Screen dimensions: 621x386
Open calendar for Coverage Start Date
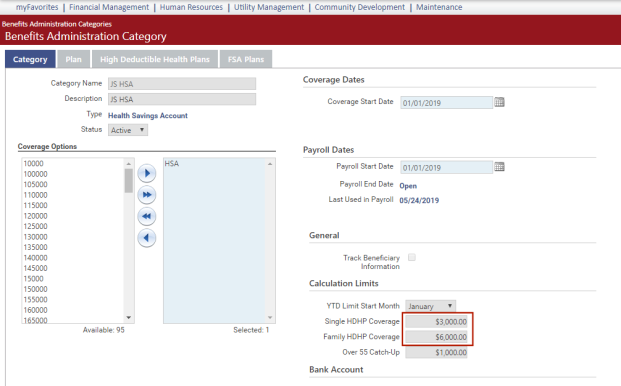coord(499,102)
